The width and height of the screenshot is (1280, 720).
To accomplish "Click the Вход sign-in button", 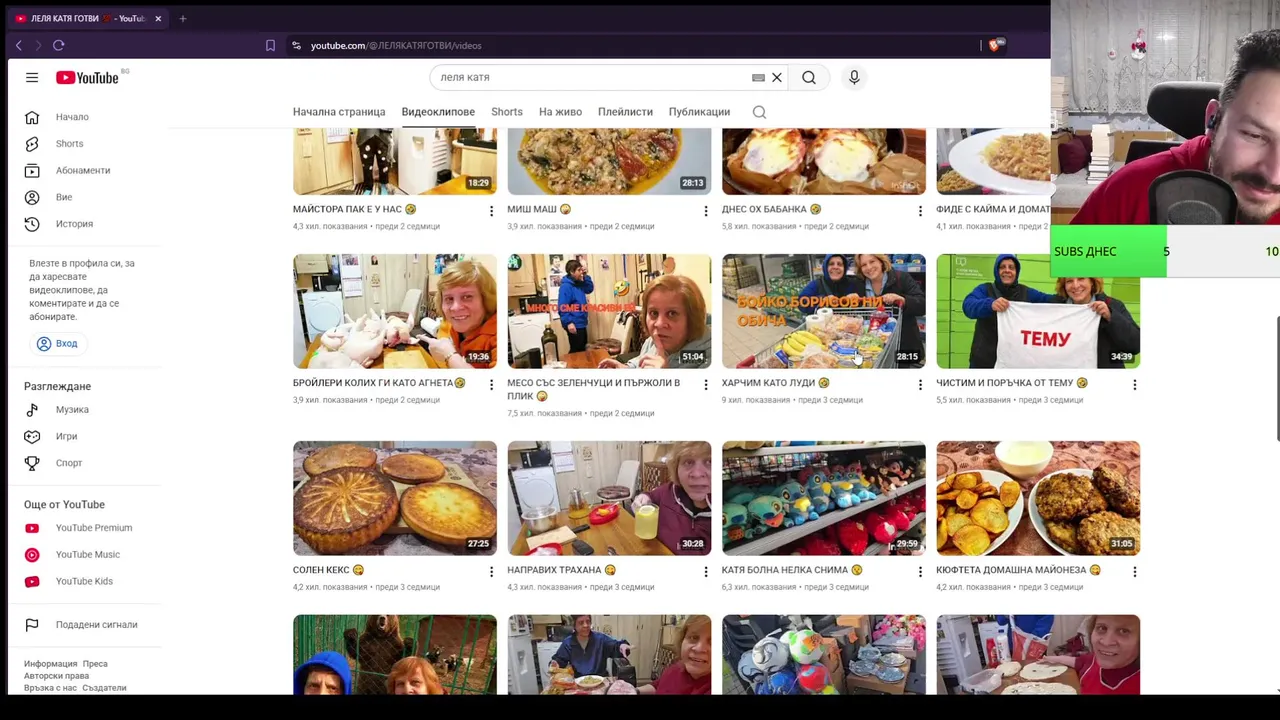I will click(57, 343).
